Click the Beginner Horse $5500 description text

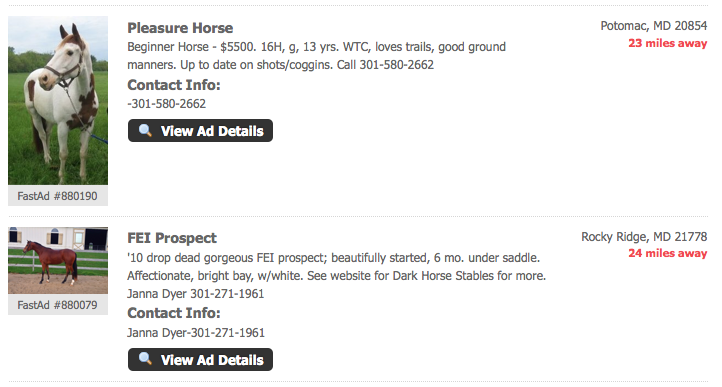[x=316, y=56]
